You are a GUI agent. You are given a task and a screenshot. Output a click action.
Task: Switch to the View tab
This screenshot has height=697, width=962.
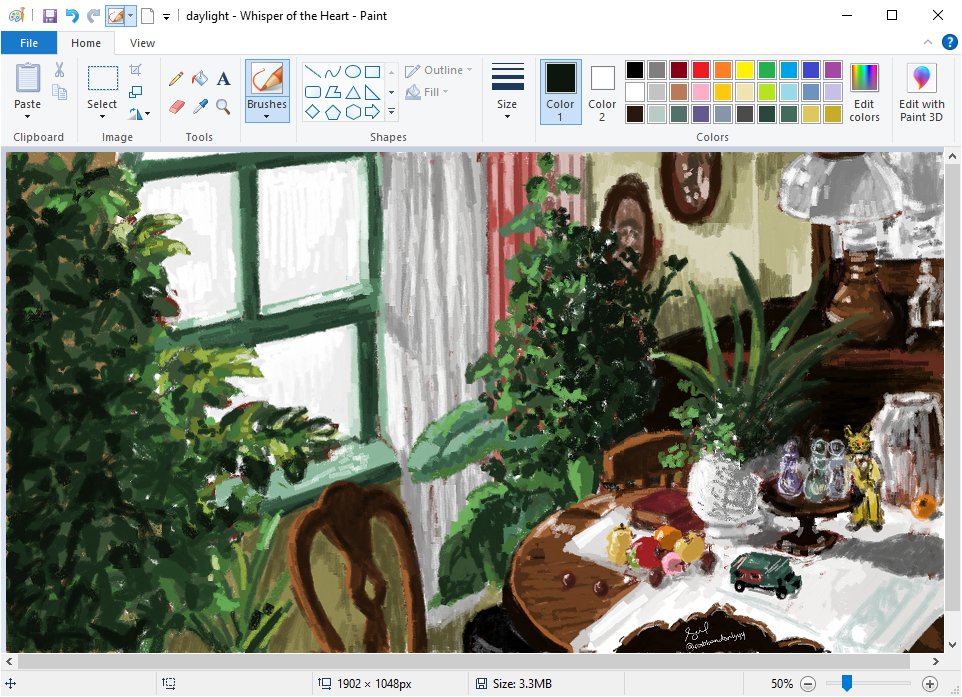pos(142,43)
